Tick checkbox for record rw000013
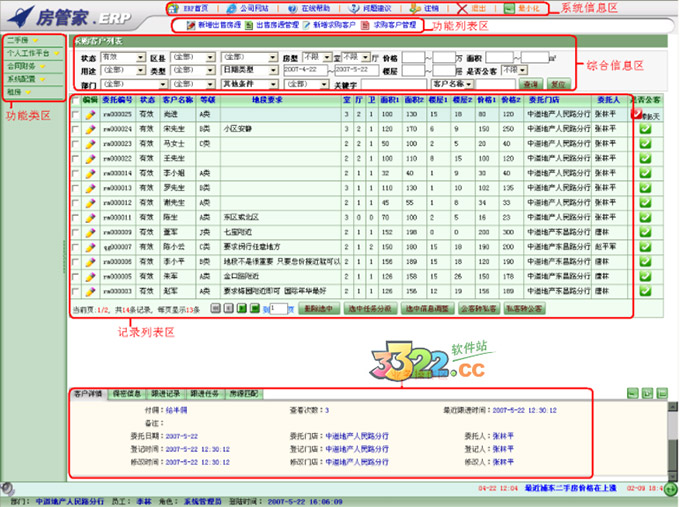Image resolution: width=680 pixels, height=507 pixels. (x=76, y=188)
